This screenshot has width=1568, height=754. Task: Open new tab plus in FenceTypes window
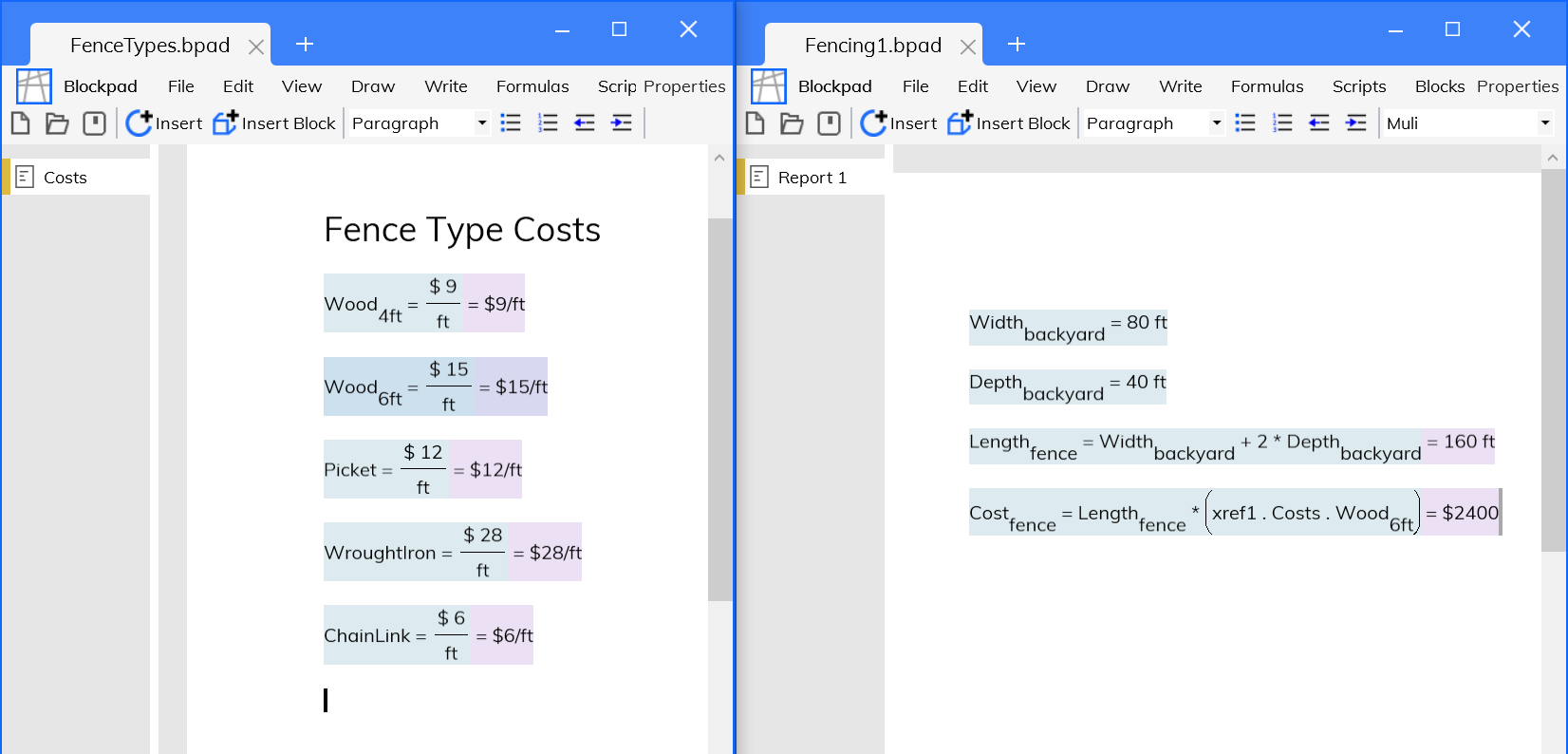[x=305, y=44]
